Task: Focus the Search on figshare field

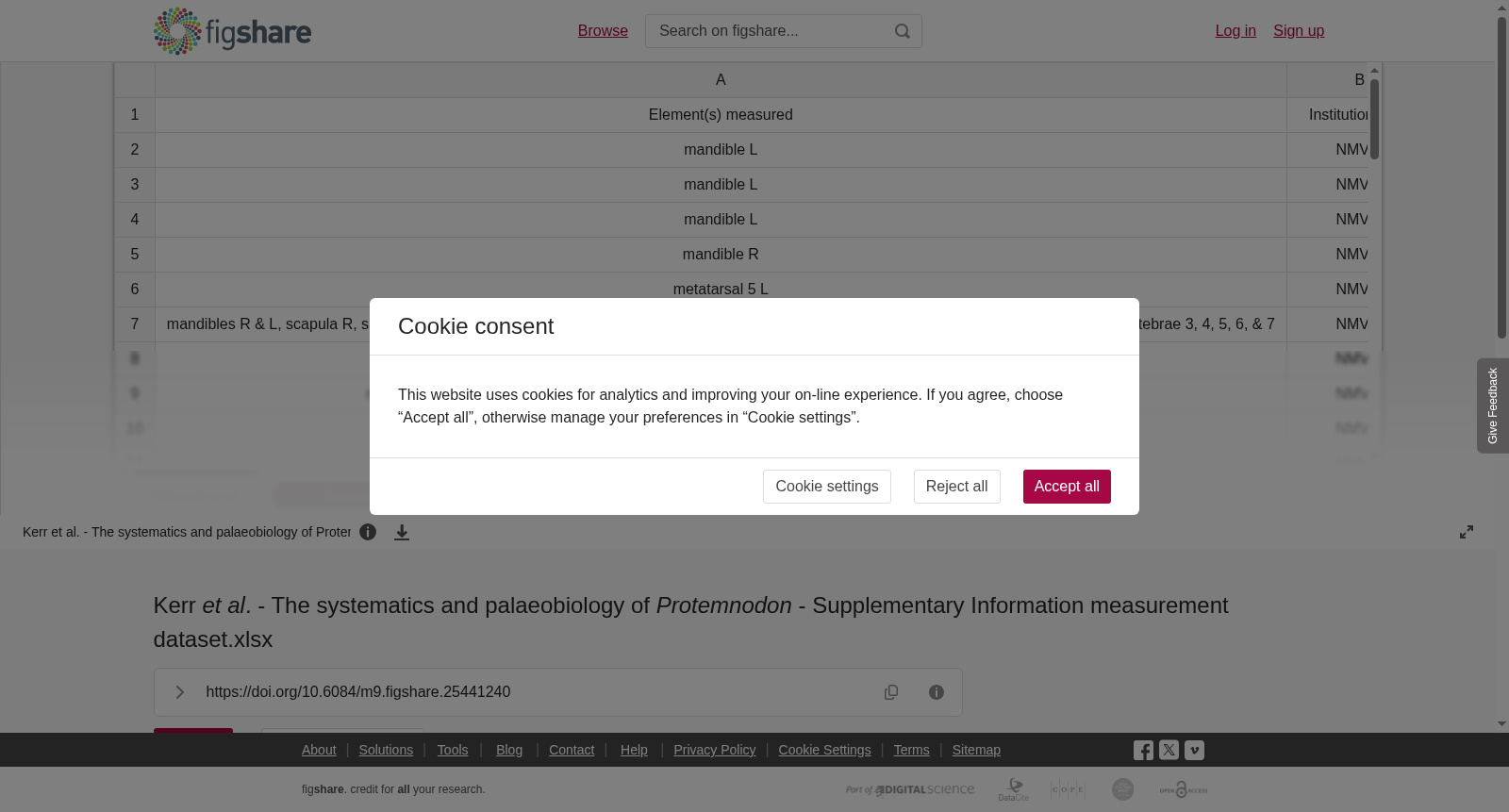Action: pos(769,31)
